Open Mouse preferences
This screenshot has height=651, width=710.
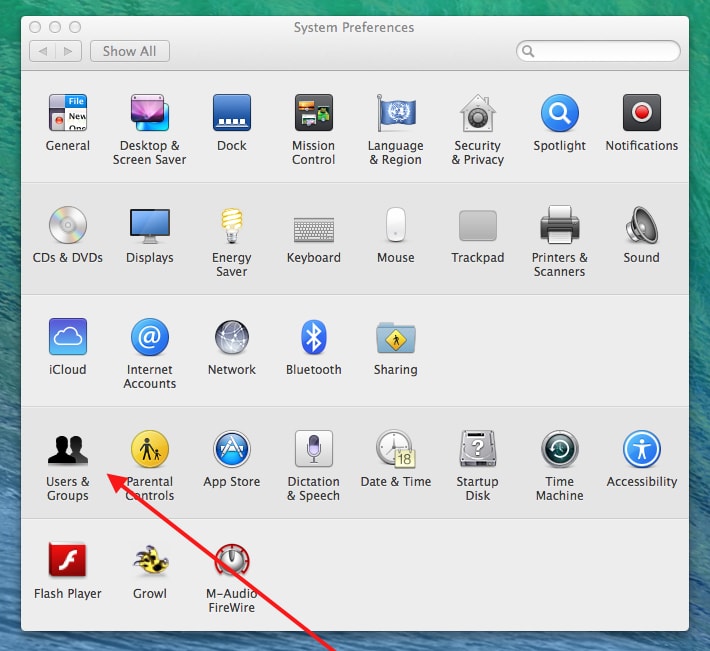(x=396, y=225)
